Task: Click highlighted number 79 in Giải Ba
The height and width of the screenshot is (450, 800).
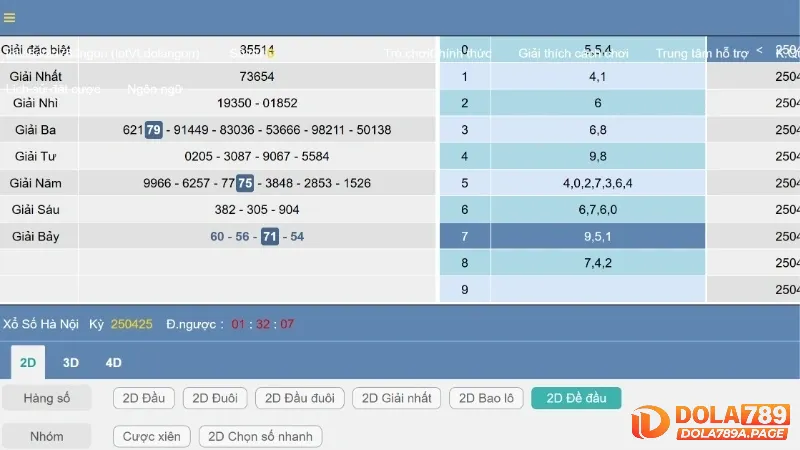Action: pyautogui.click(x=153, y=130)
